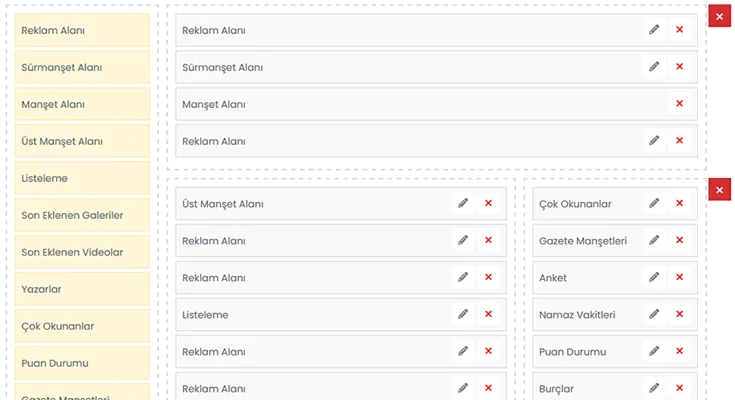Remove the Sürmanşet Alanı layout row
This screenshot has width=735, height=400.
[x=679, y=67]
